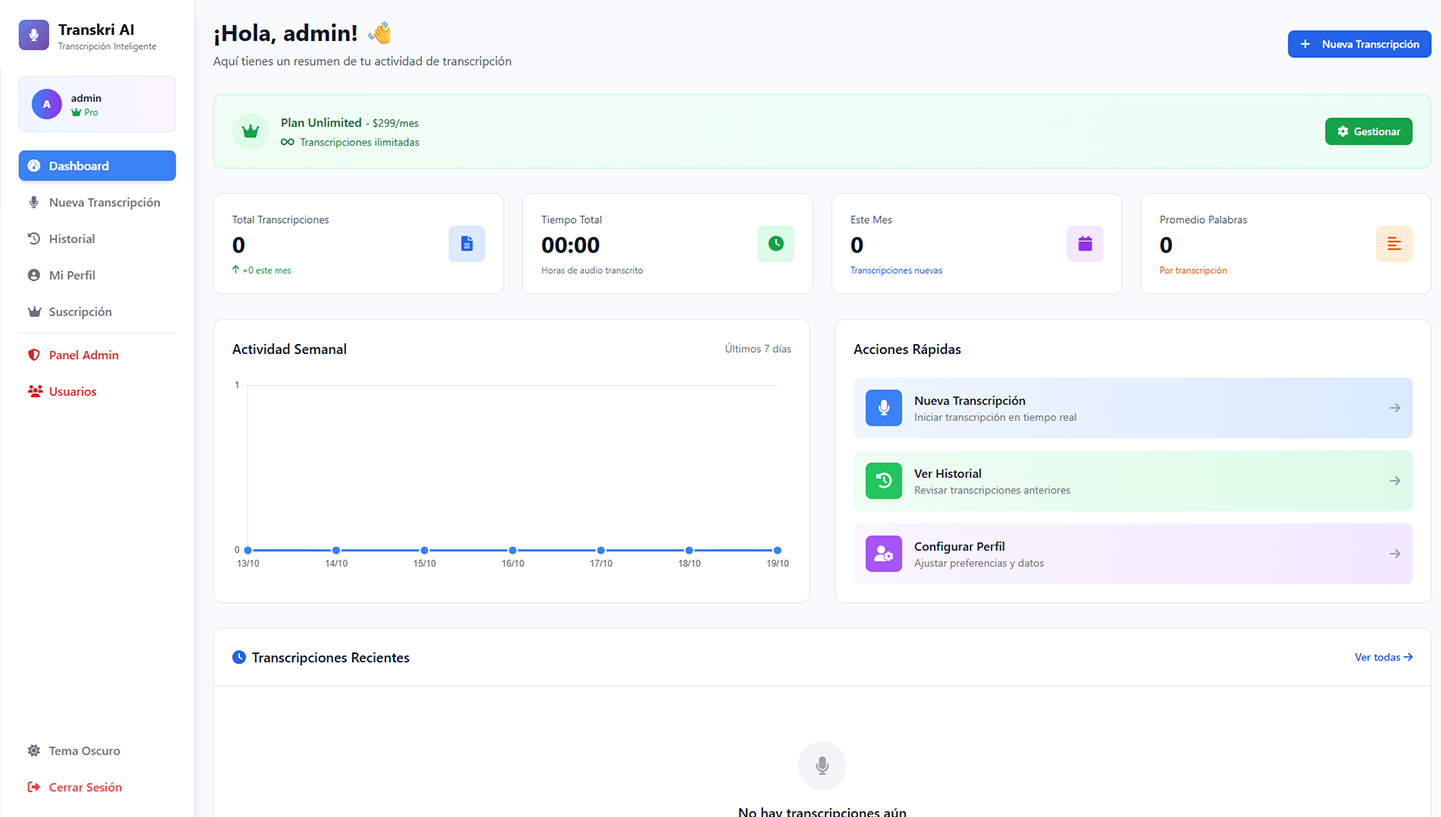Click the orange lines icon in Promedio Palabras
1441x817 pixels.
point(1393,244)
